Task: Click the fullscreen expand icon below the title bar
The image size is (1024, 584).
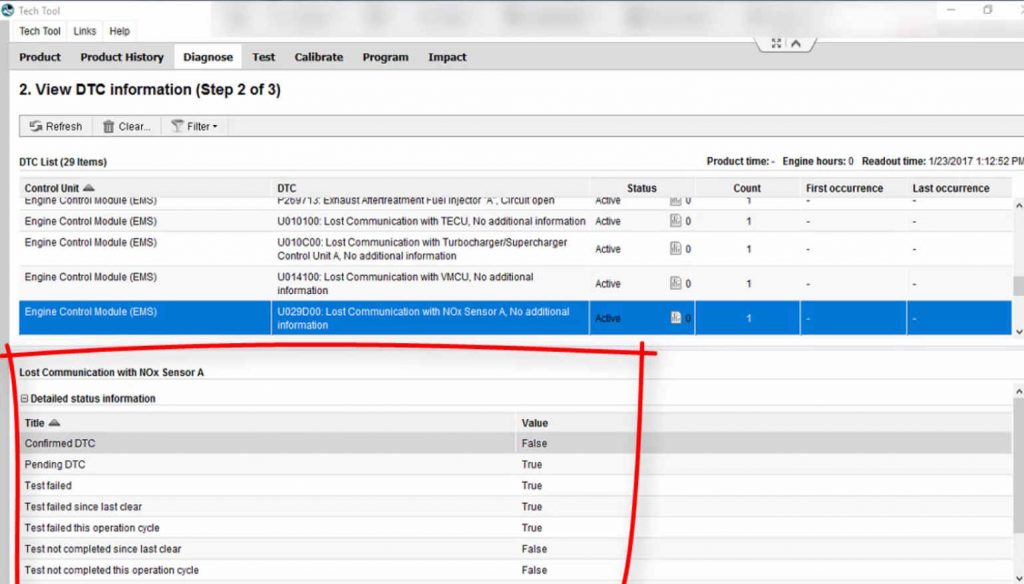Action: pos(777,44)
